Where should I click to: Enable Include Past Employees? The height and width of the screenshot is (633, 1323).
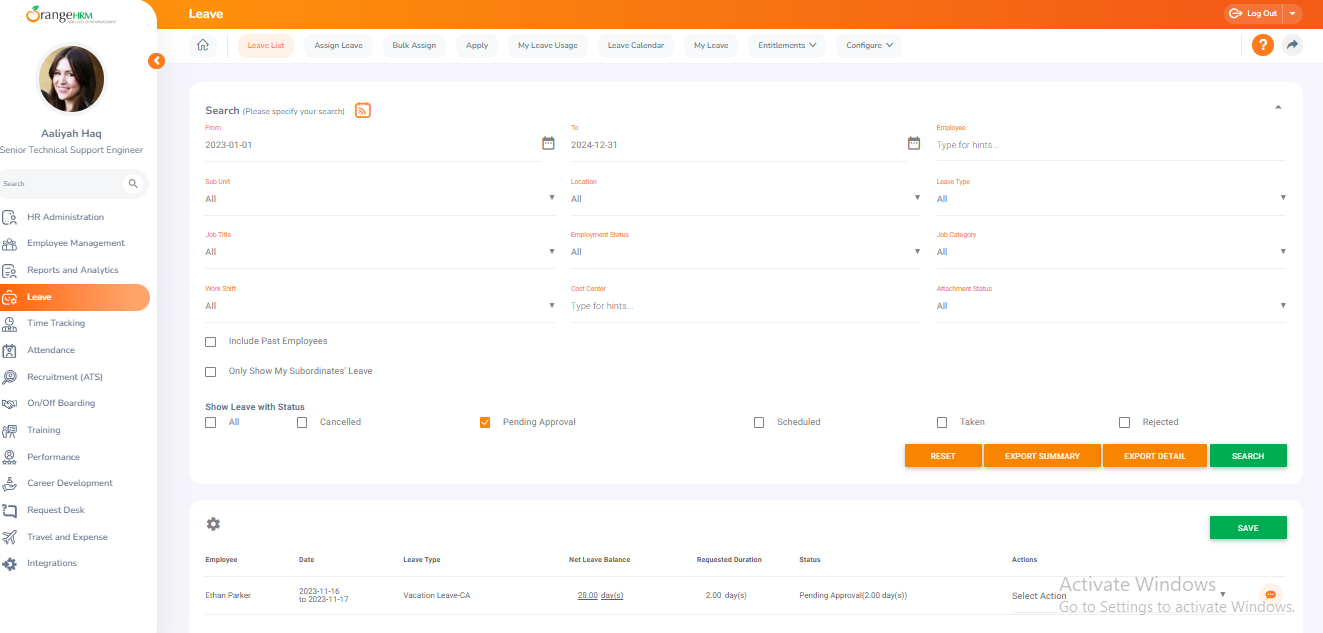pyautogui.click(x=210, y=341)
